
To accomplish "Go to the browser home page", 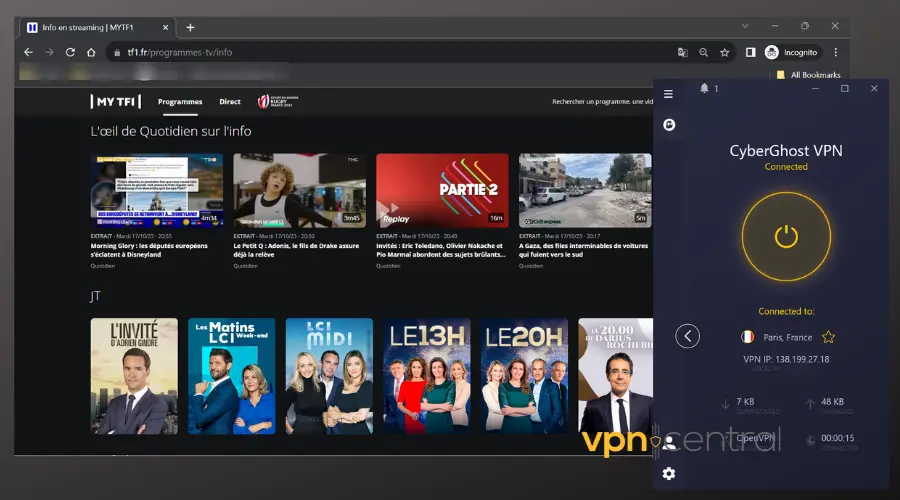I will 91,52.
